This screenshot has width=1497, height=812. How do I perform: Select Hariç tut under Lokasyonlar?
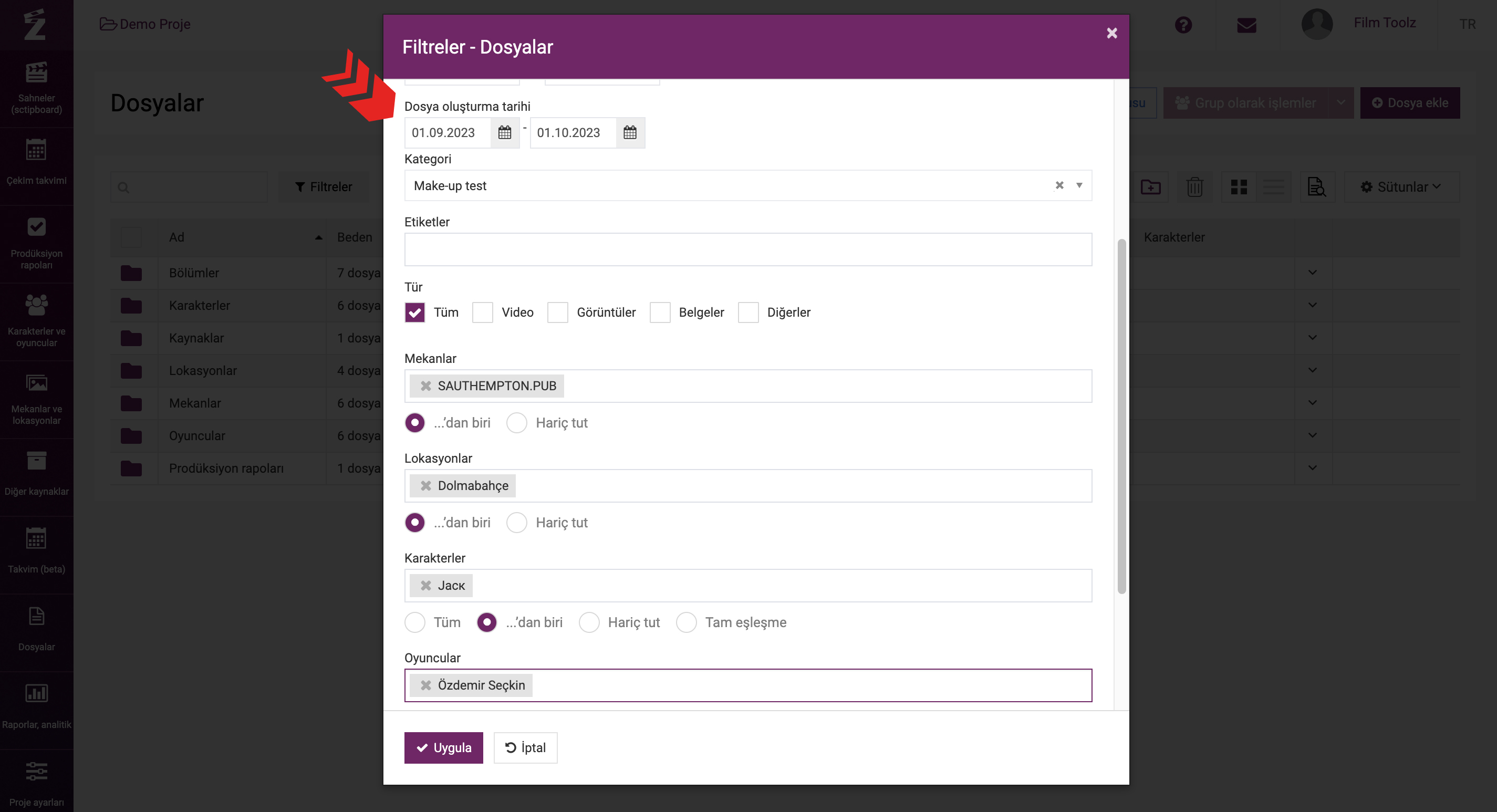(517, 523)
